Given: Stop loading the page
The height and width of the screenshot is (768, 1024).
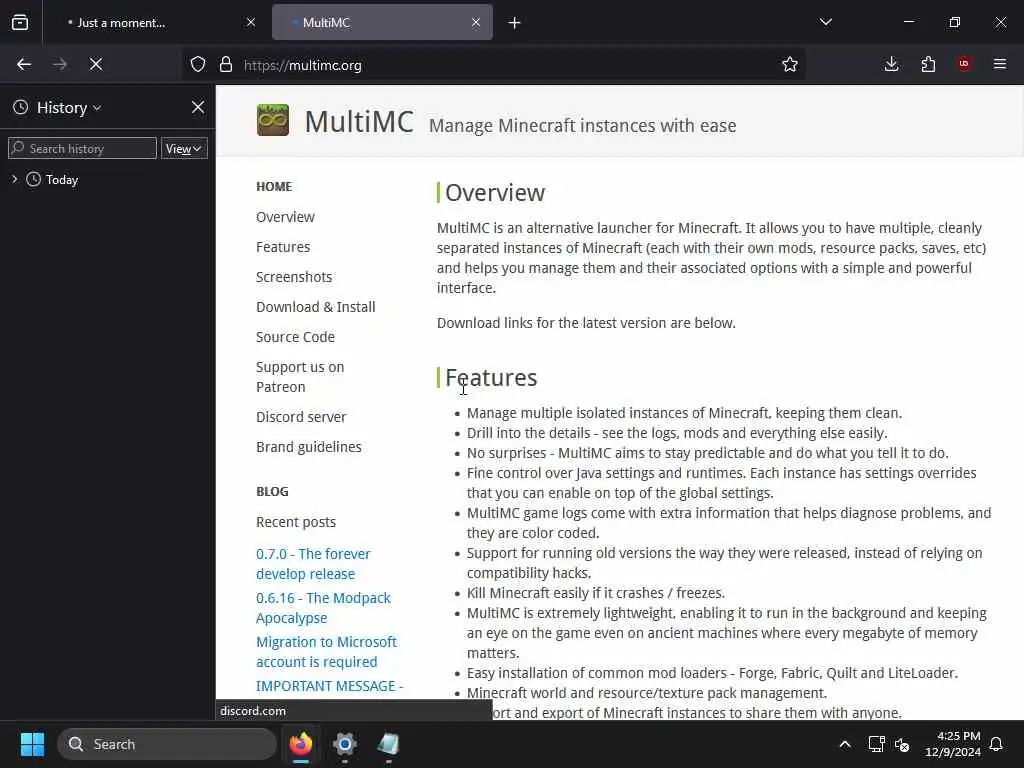Looking at the screenshot, I should 96,64.
